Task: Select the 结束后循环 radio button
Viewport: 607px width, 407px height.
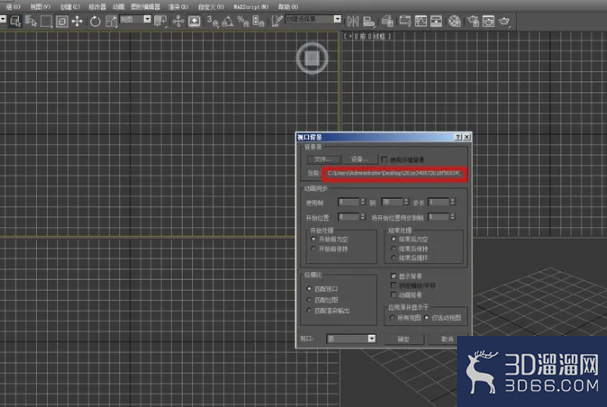Action: 394,258
